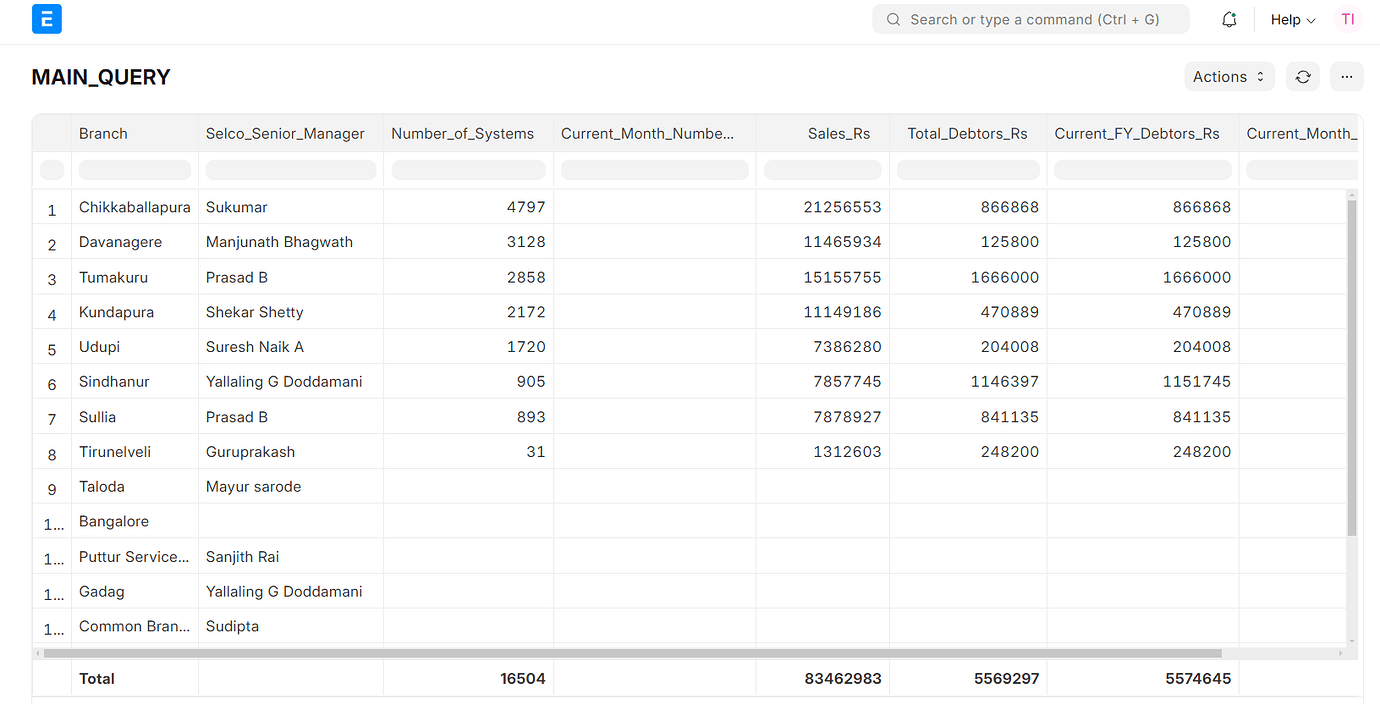Click the magnifier icon in the search bar
The image size is (1380, 704).
point(892,19)
